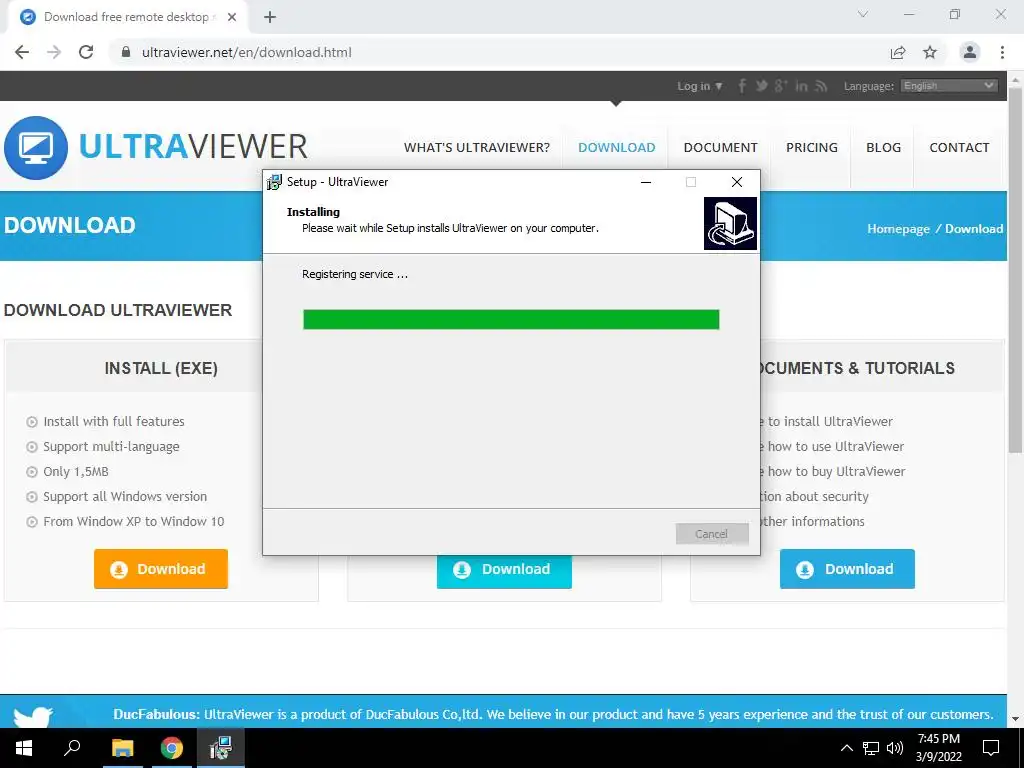Open the notification center icon
Image resolution: width=1024 pixels, height=768 pixels.
pyautogui.click(x=991, y=748)
